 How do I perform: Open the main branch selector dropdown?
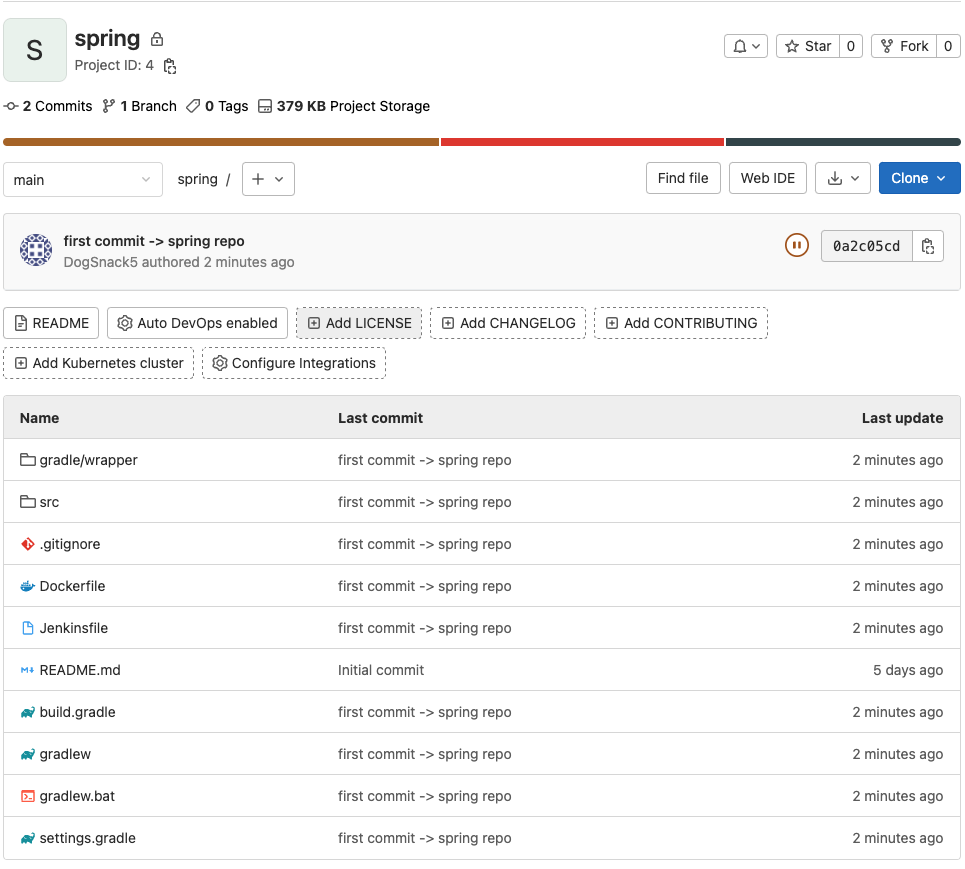tap(83, 180)
